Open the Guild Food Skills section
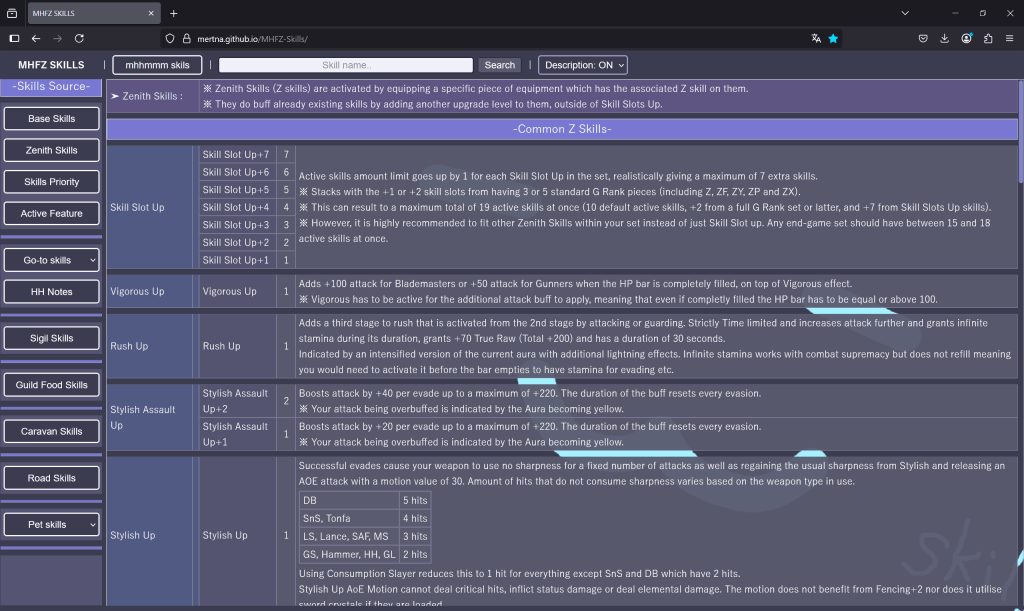This screenshot has width=1024, height=611. (52, 385)
